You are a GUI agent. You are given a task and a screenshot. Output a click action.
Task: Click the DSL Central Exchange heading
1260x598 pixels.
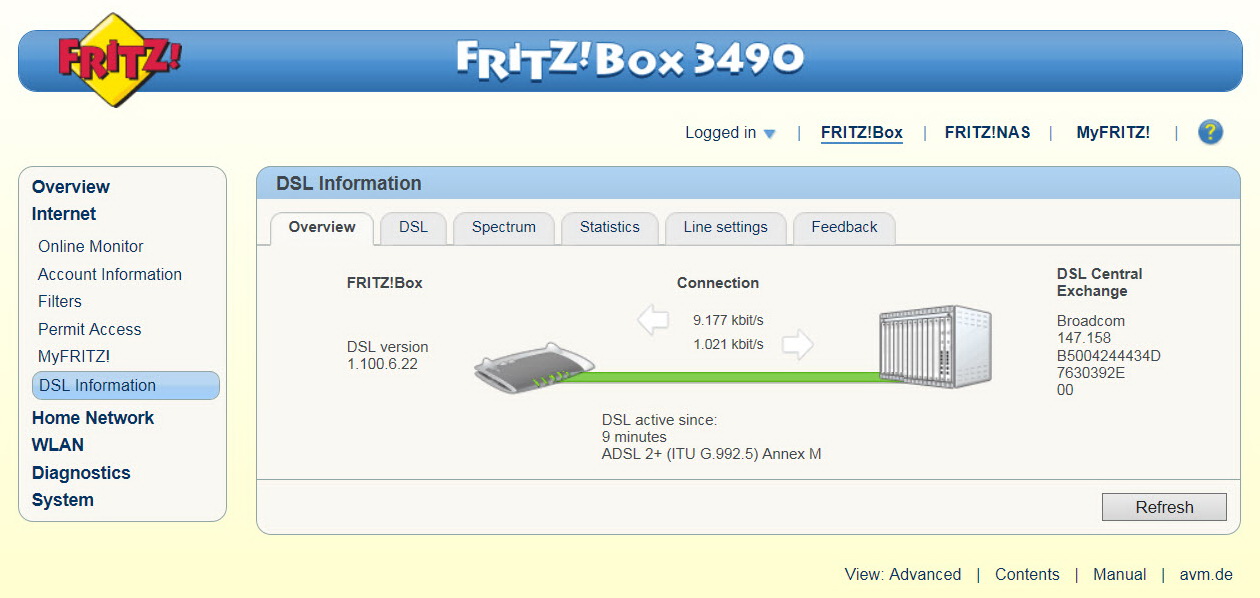point(1100,282)
